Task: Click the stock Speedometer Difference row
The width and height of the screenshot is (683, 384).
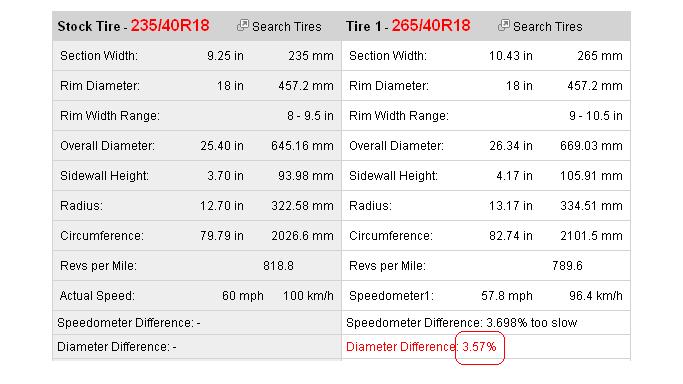Action: (197, 323)
